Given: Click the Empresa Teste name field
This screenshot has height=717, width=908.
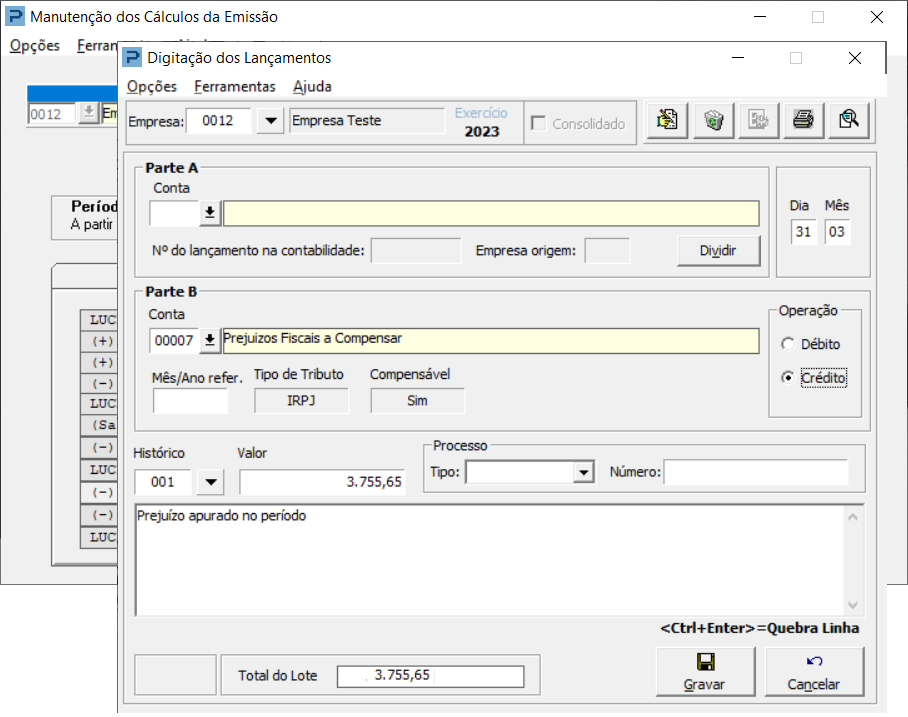Looking at the screenshot, I should point(367,121).
